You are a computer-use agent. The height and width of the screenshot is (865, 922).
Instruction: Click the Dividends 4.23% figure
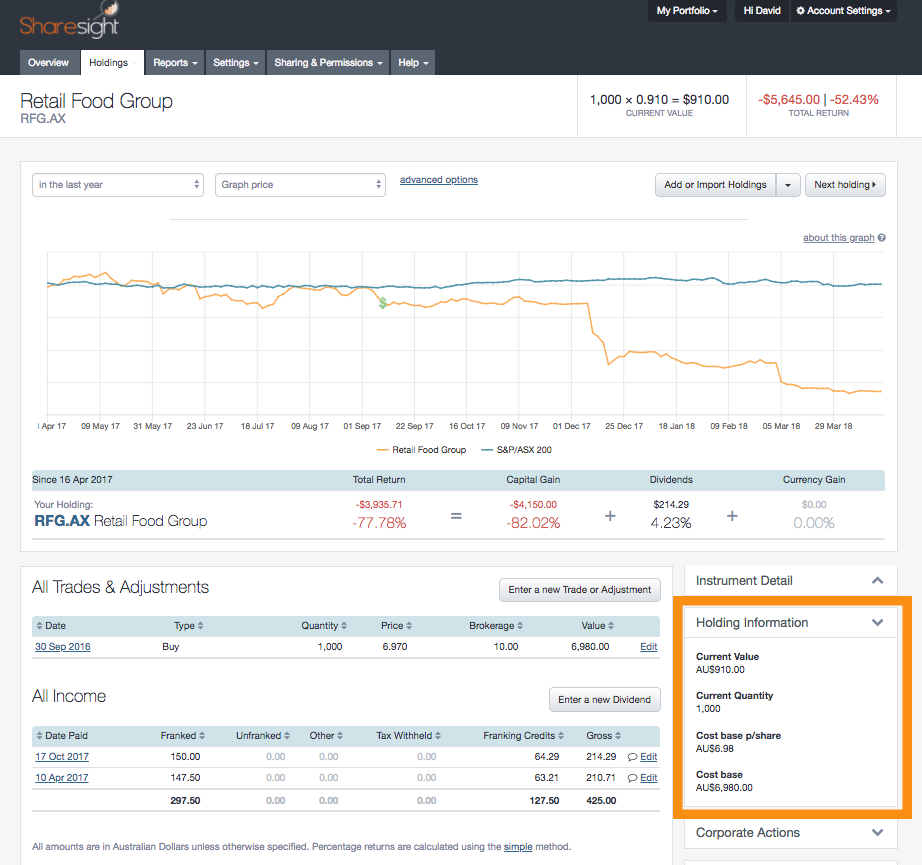coord(671,523)
